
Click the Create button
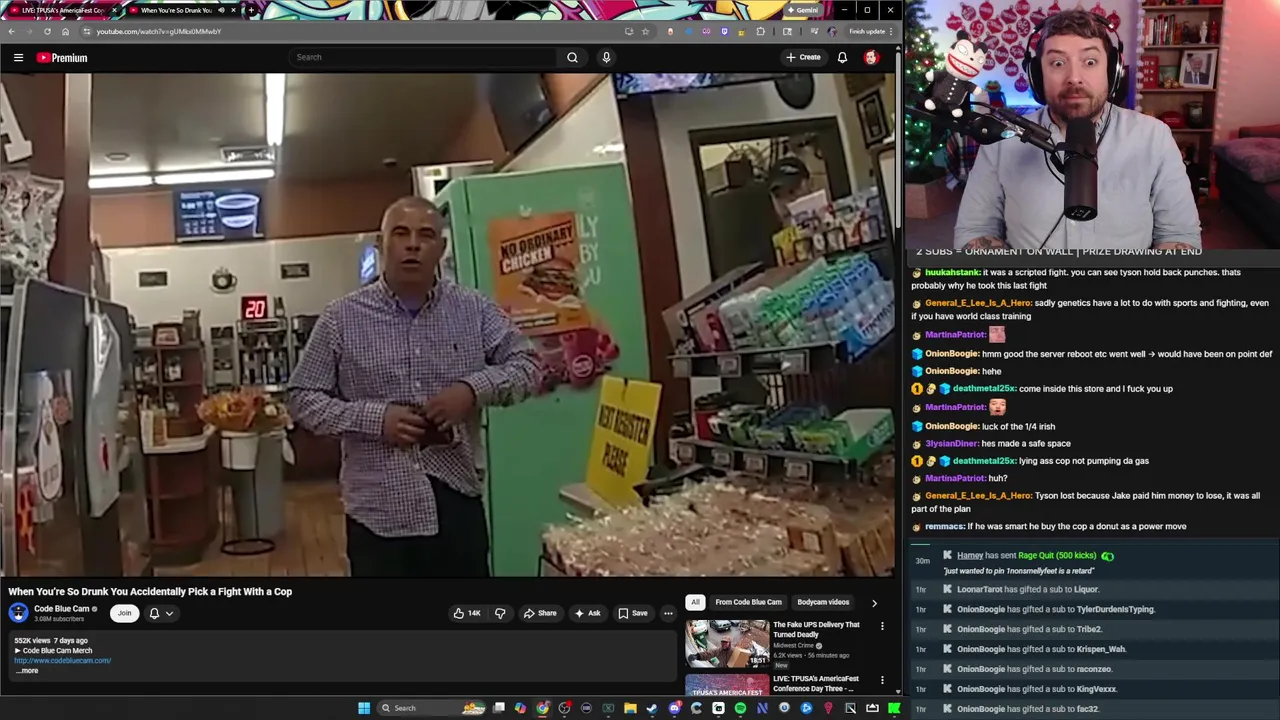click(803, 57)
